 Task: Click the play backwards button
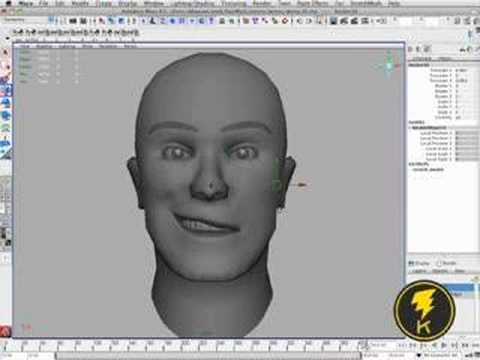click(435, 345)
